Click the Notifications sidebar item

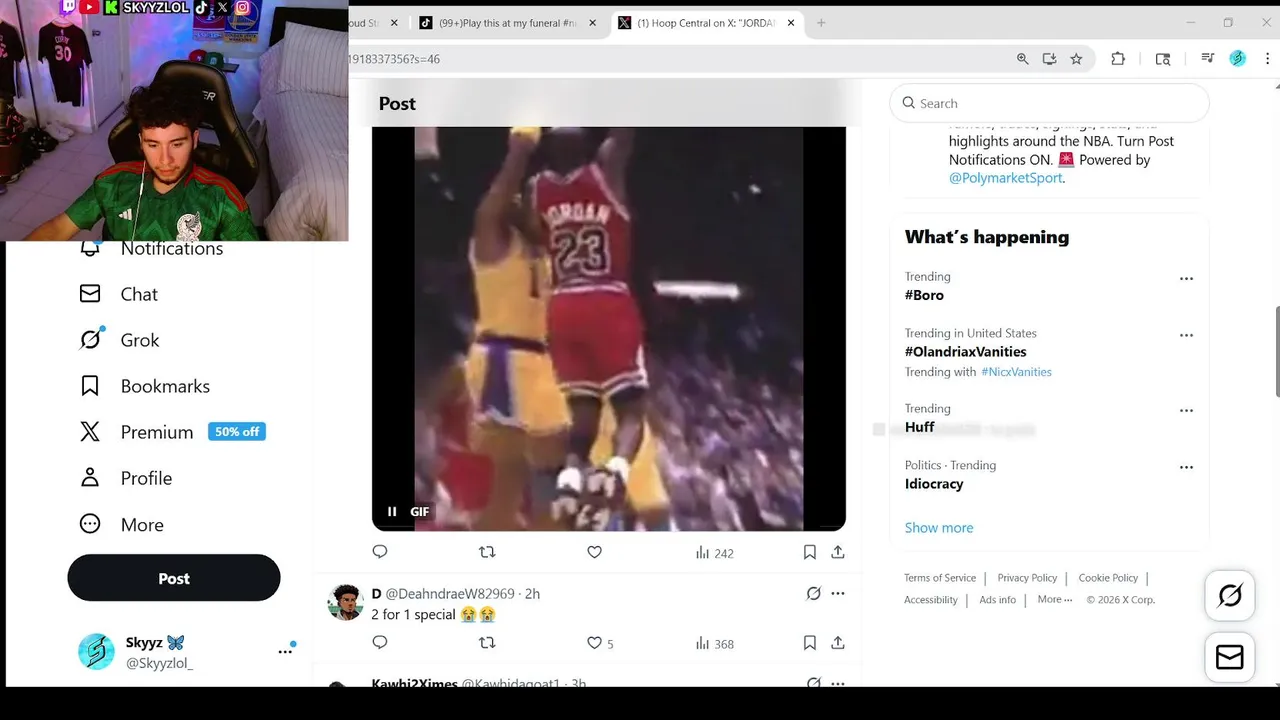click(x=152, y=248)
